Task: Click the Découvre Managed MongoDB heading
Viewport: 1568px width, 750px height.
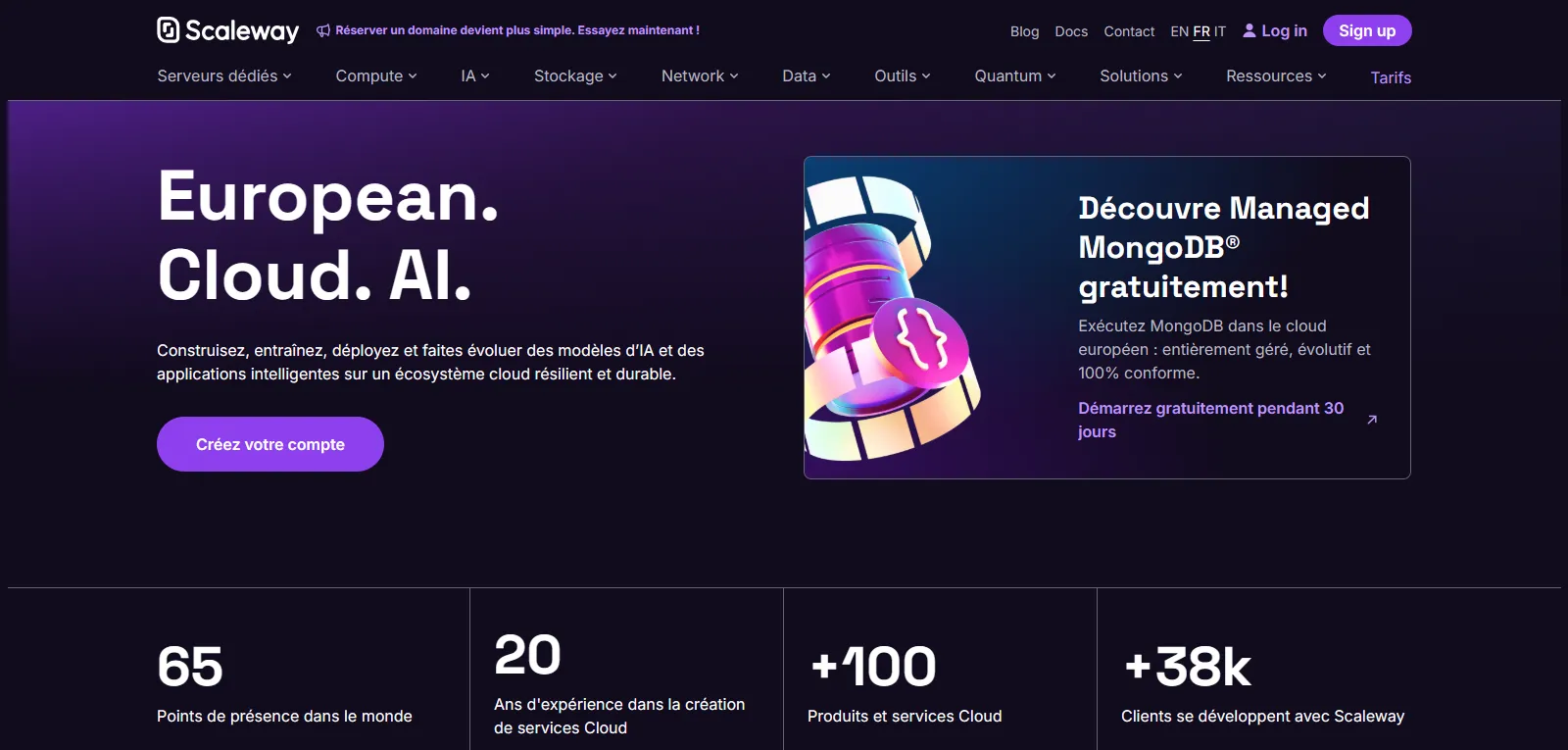Action: [x=1224, y=247]
